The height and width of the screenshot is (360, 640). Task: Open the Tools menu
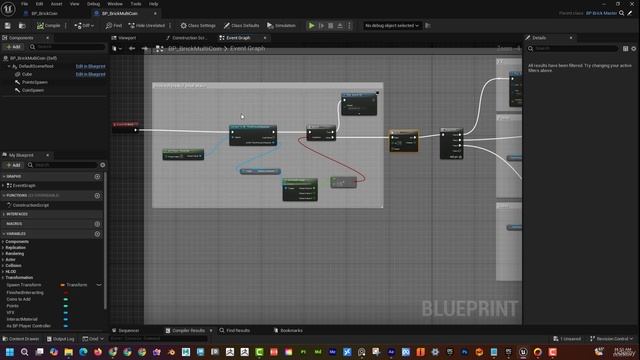pyautogui.click(x=136, y=4)
